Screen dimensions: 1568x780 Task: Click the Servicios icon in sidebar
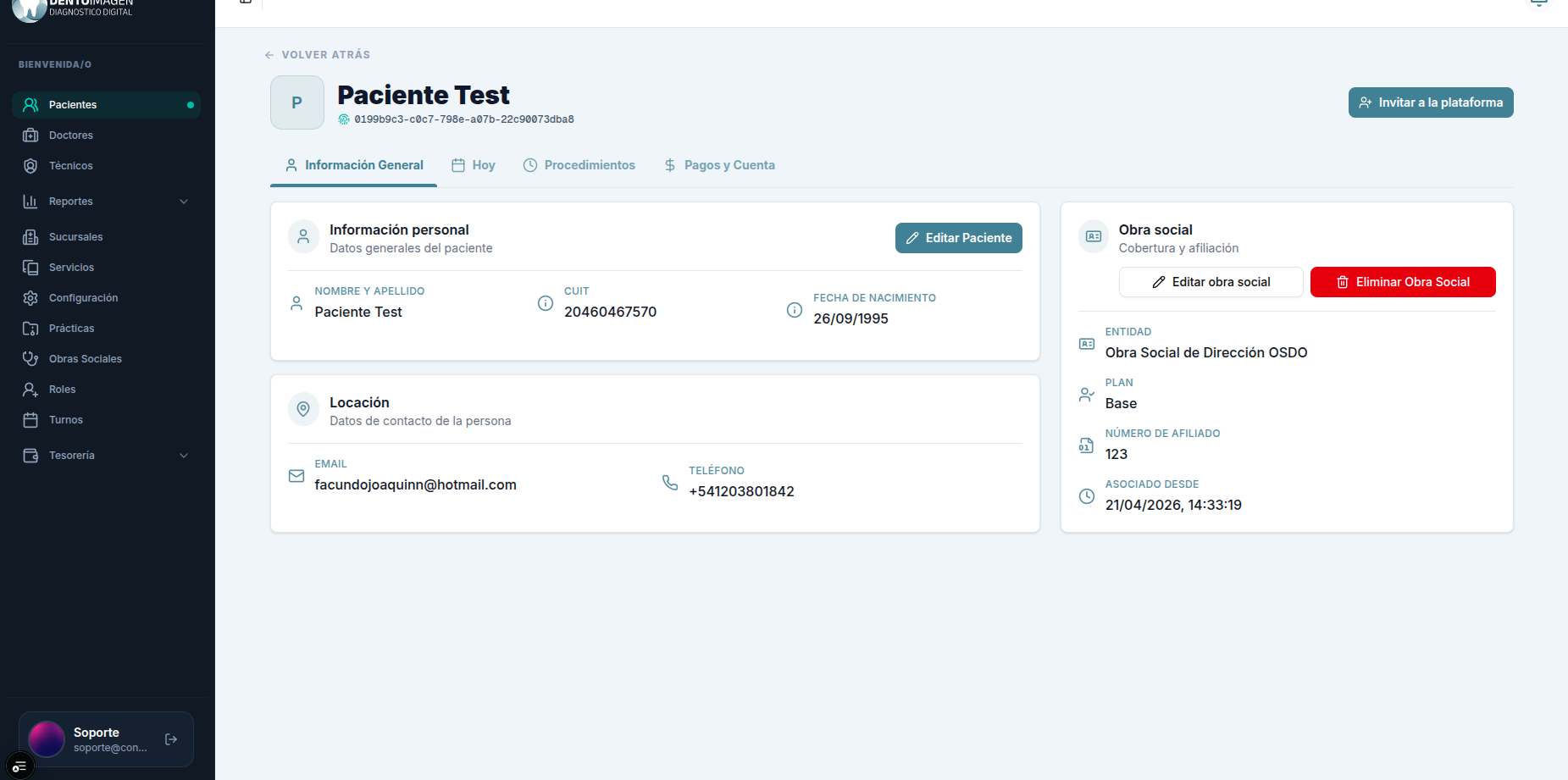coord(30,268)
